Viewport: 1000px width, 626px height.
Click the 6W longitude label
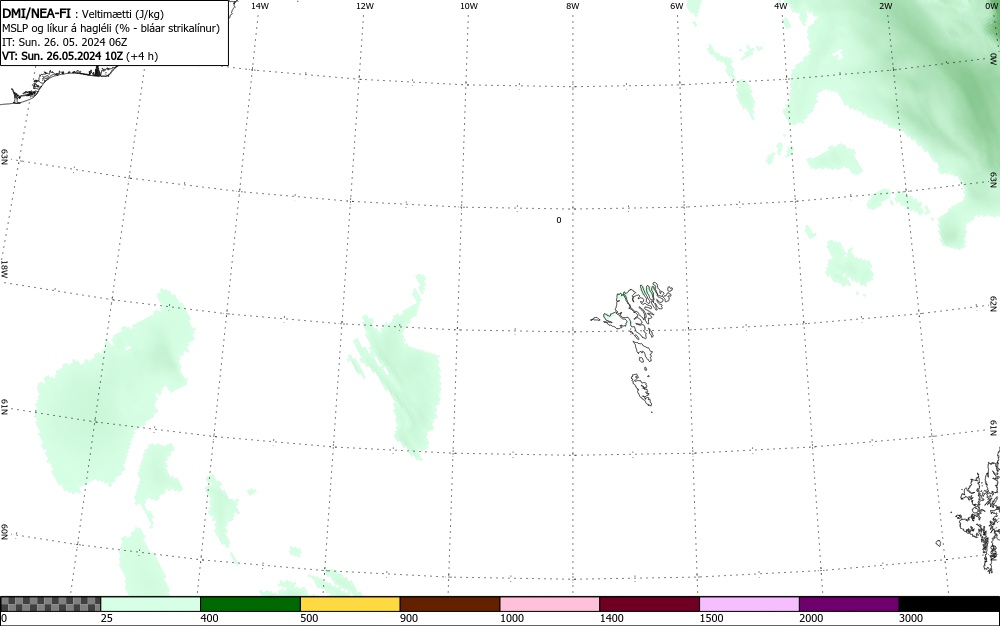point(677,6)
